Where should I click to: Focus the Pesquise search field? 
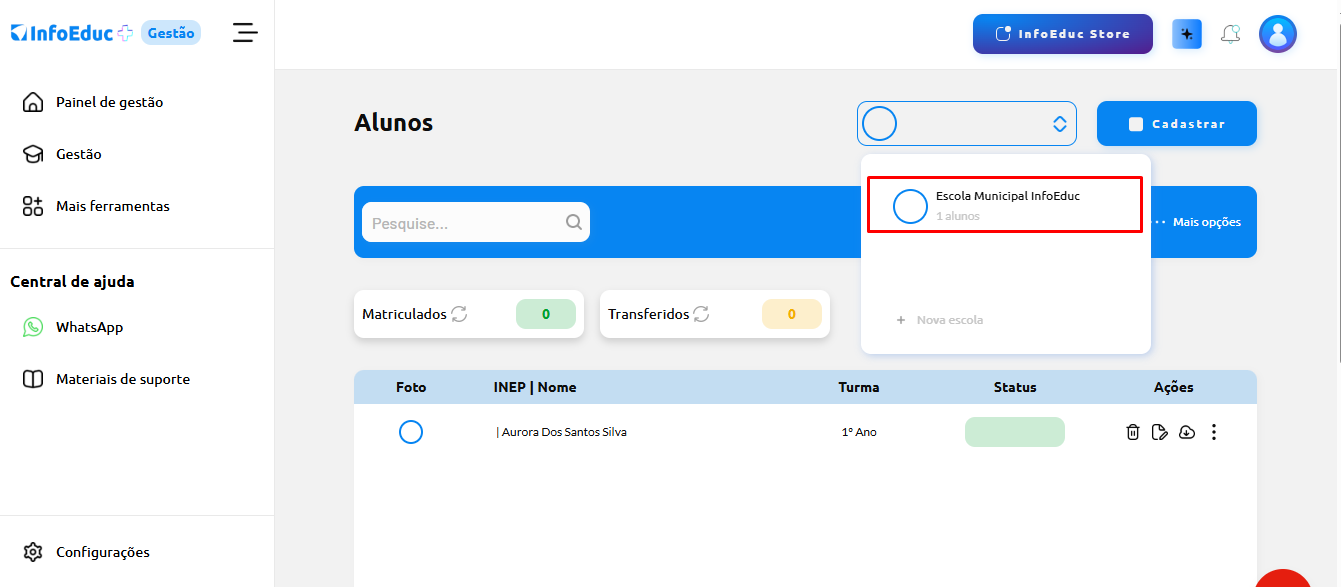(476, 222)
